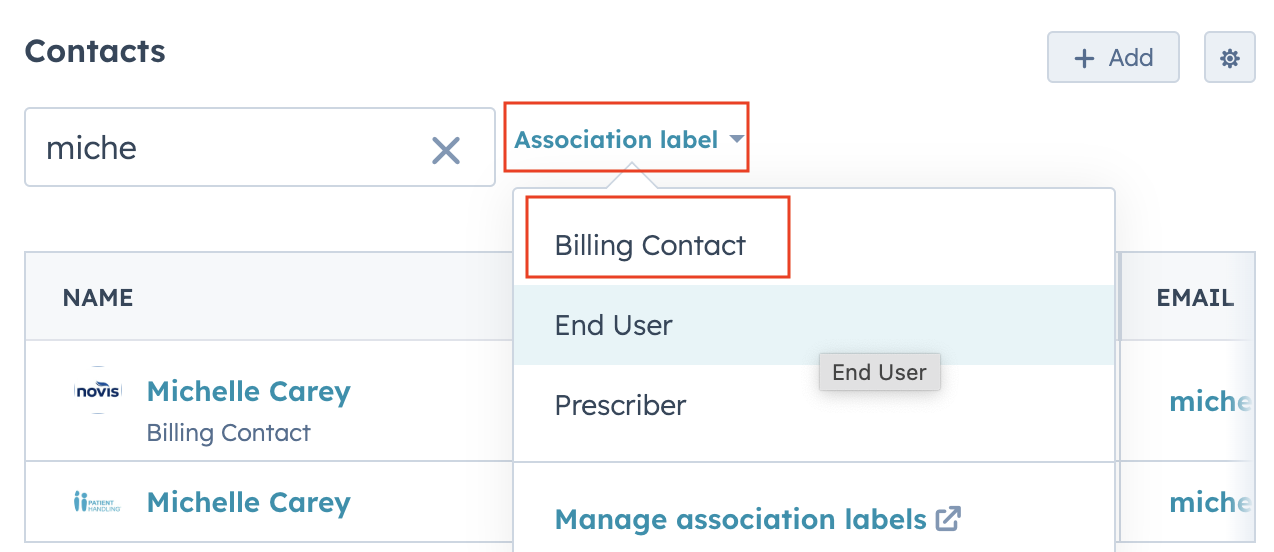This screenshot has width=1274, height=552.
Task: Choose End User in the association list
Action: pyautogui.click(x=613, y=325)
